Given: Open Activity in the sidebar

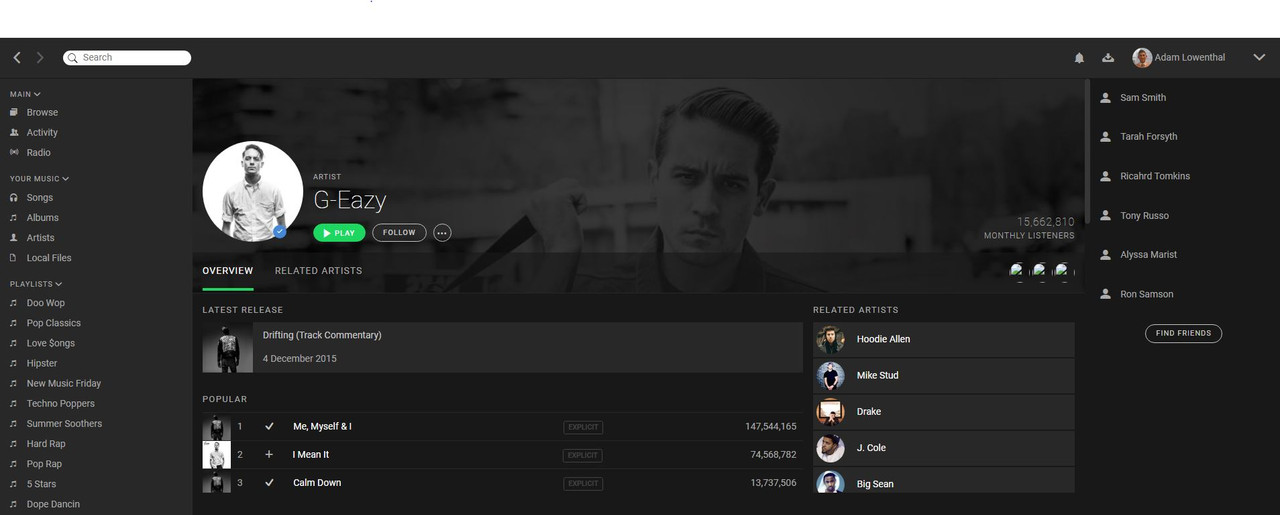Looking at the screenshot, I should point(42,133).
